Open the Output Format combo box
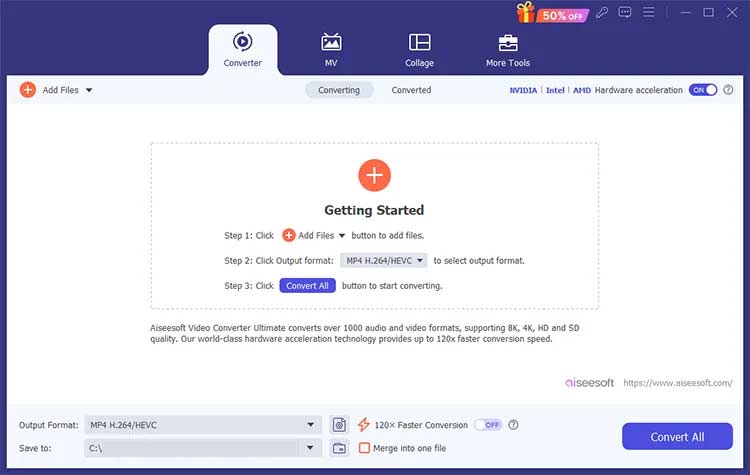 [x=203, y=425]
